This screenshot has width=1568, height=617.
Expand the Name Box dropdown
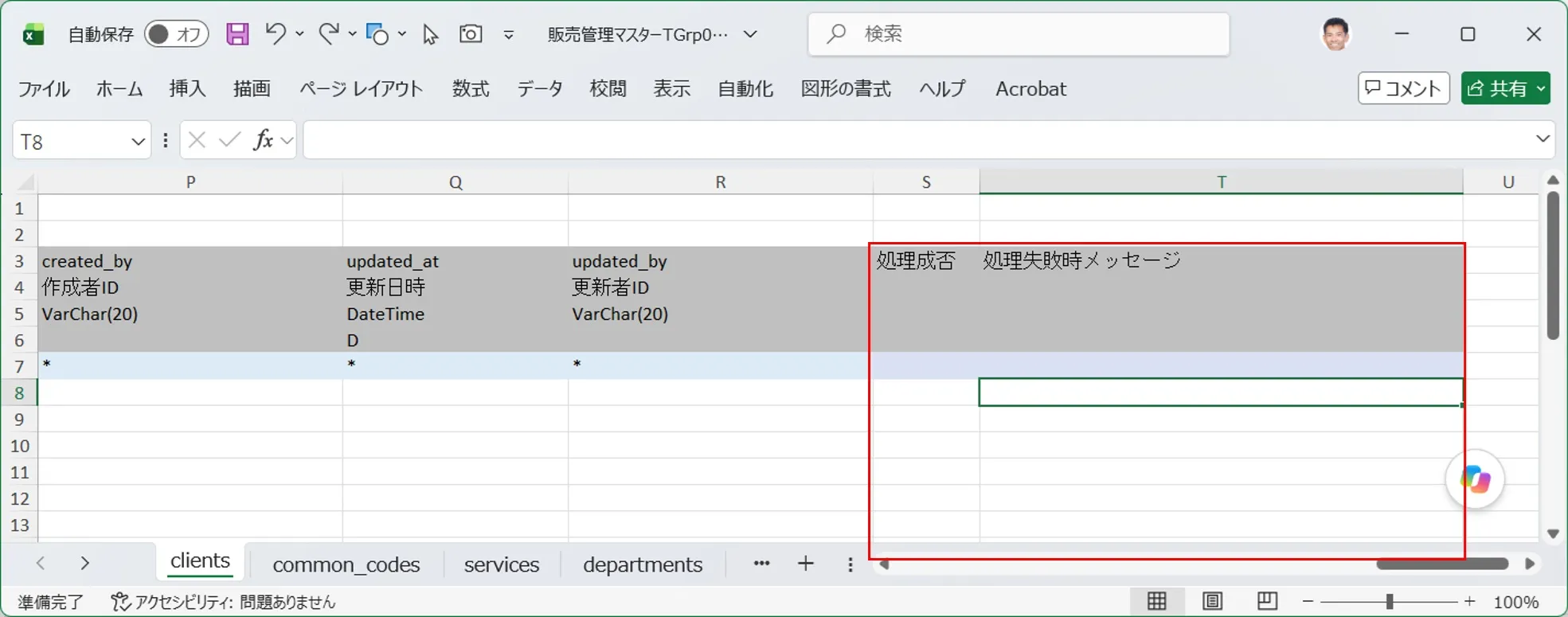point(138,142)
